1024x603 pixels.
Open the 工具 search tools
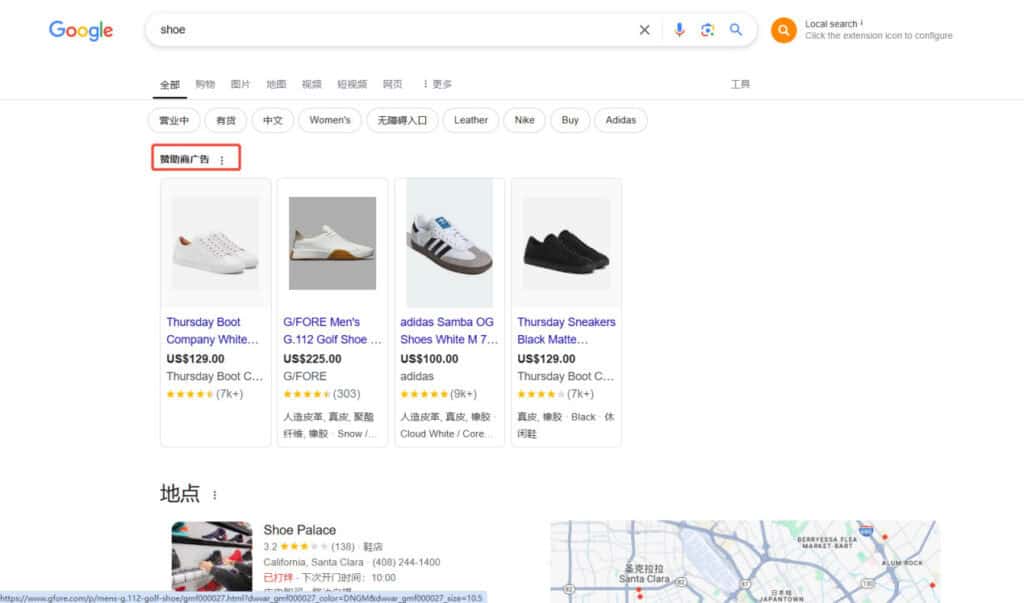740,84
